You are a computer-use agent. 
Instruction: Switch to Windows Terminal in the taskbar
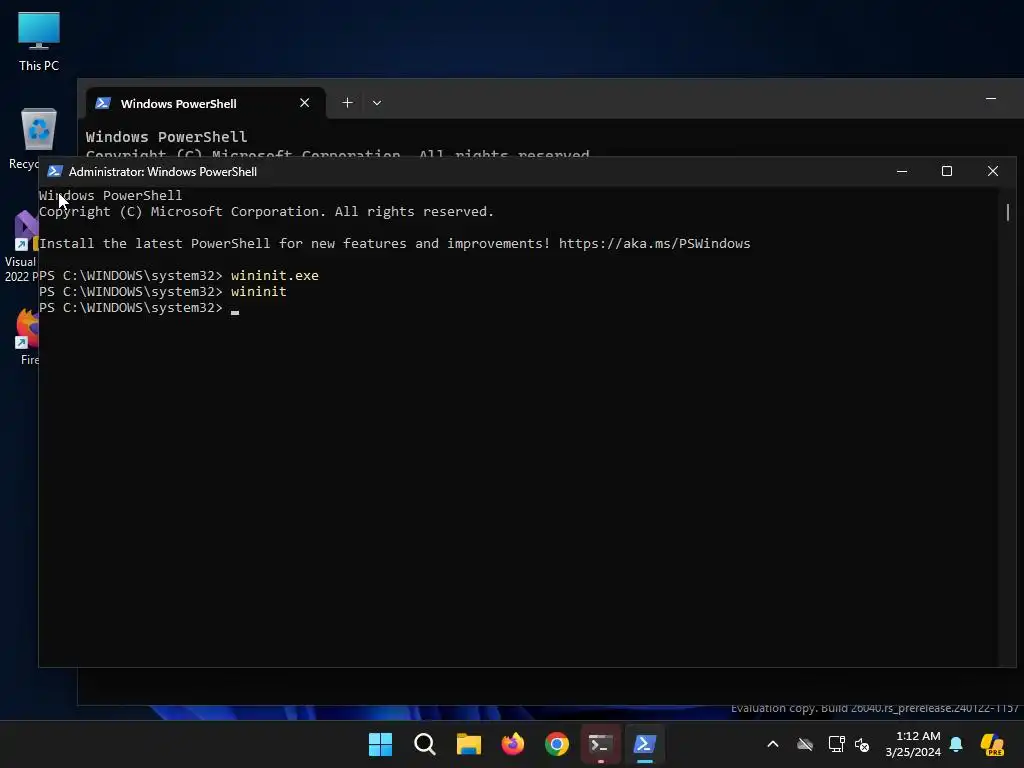click(x=601, y=744)
